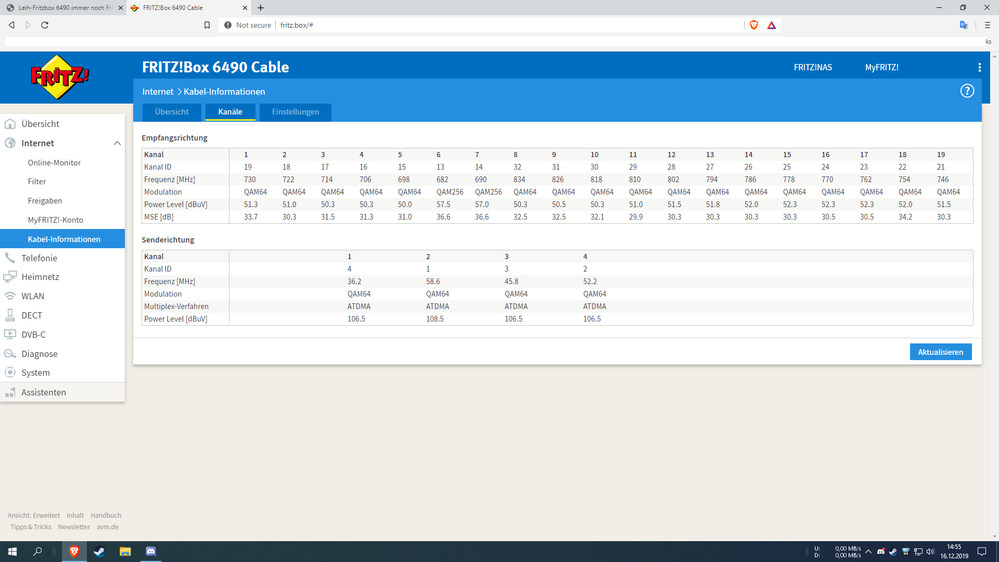Viewport: 999px width, 562px height.
Task: Click the 36.2 frequency in Senderichtung
Action: coord(354,282)
